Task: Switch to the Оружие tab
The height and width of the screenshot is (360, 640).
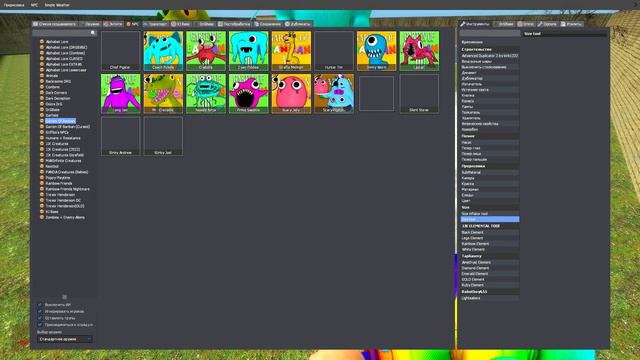Action: [91, 24]
